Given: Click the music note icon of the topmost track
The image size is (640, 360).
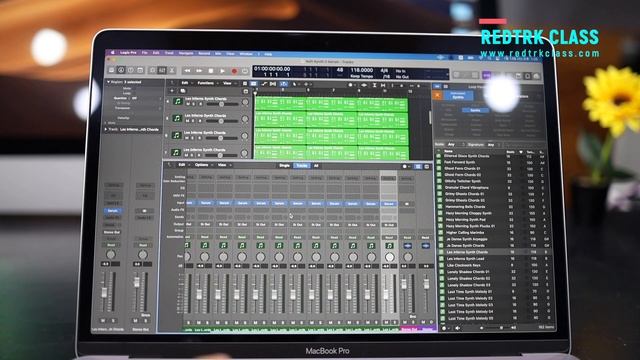Looking at the screenshot, I should tap(178, 101).
